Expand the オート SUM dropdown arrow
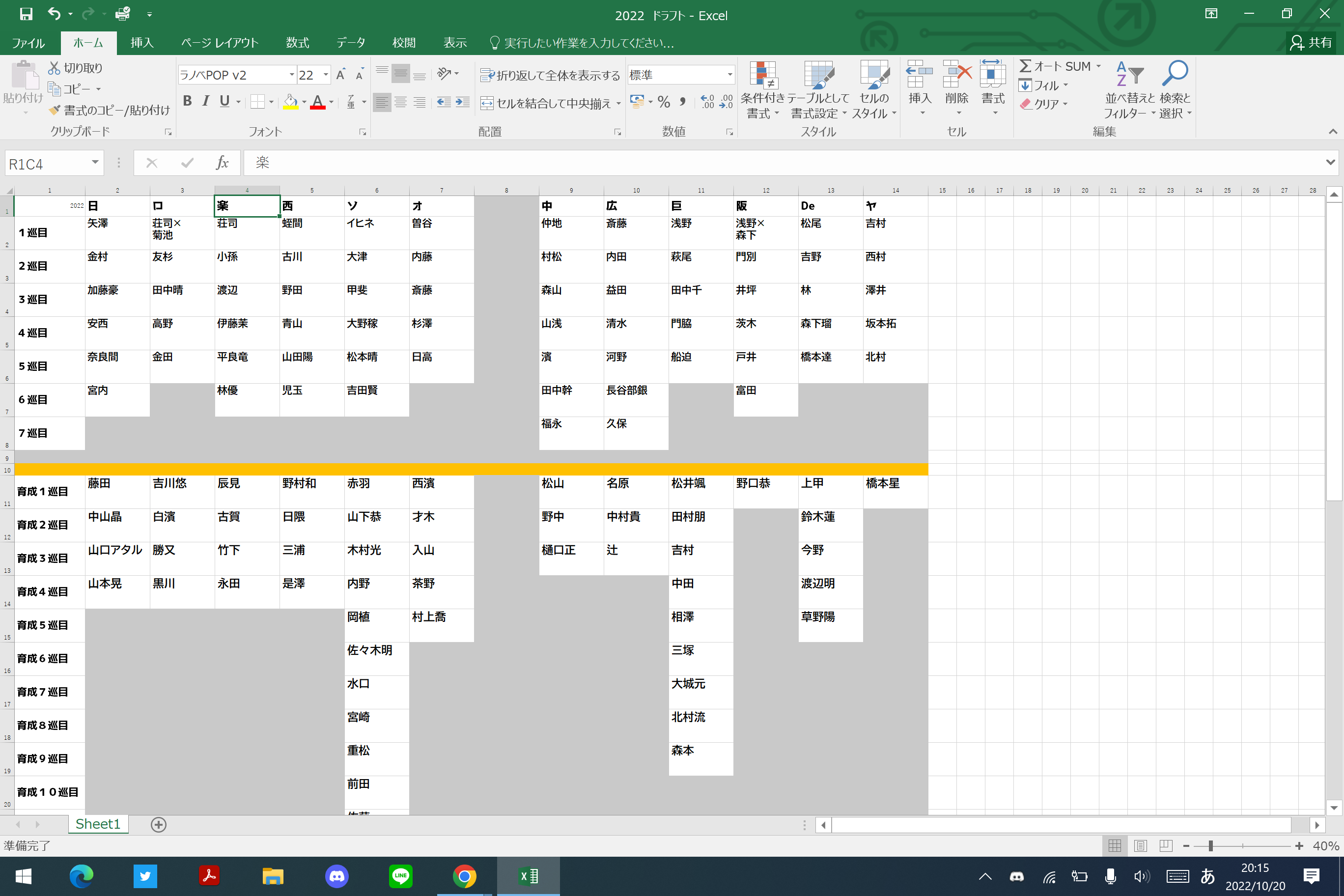This screenshot has width=1344, height=896. click(1098, 66)
